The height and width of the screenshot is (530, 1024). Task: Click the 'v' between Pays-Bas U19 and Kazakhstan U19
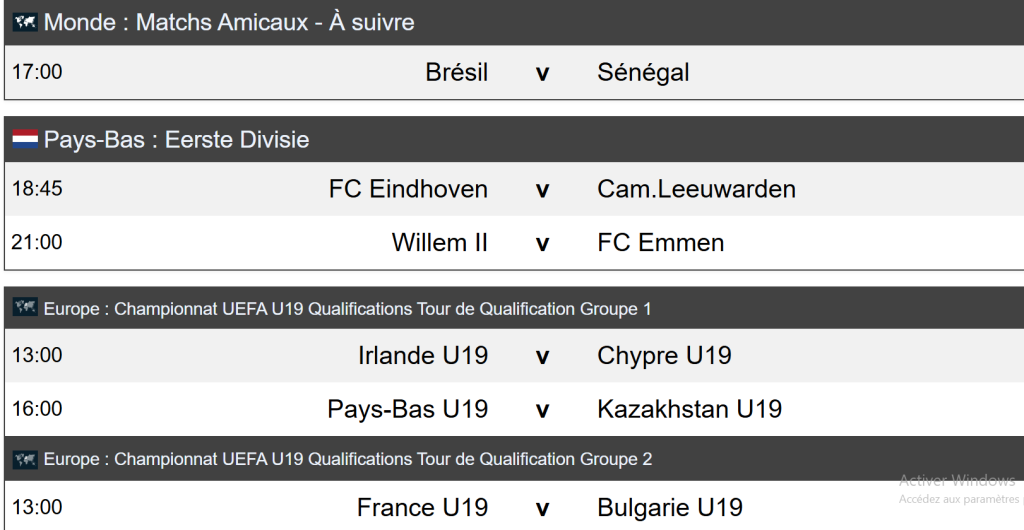(542, 410)
